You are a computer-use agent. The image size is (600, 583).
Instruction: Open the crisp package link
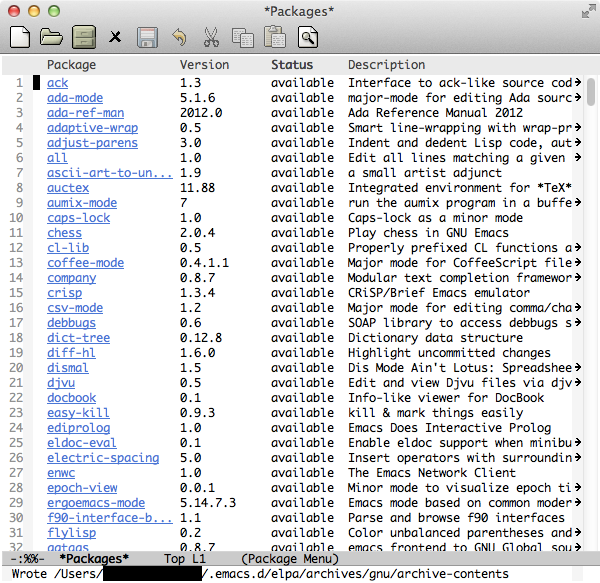point(65,293)
